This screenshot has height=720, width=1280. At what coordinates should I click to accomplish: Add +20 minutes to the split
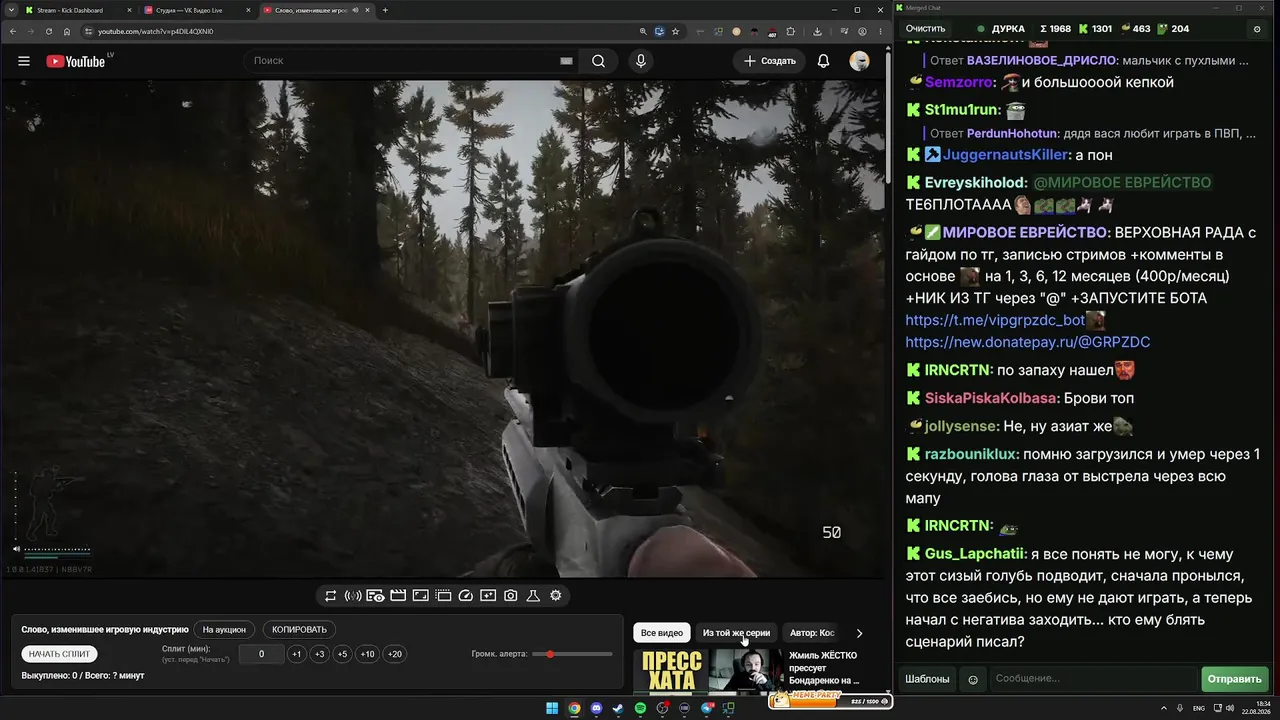pyautogui.click(x=395, y=654)
